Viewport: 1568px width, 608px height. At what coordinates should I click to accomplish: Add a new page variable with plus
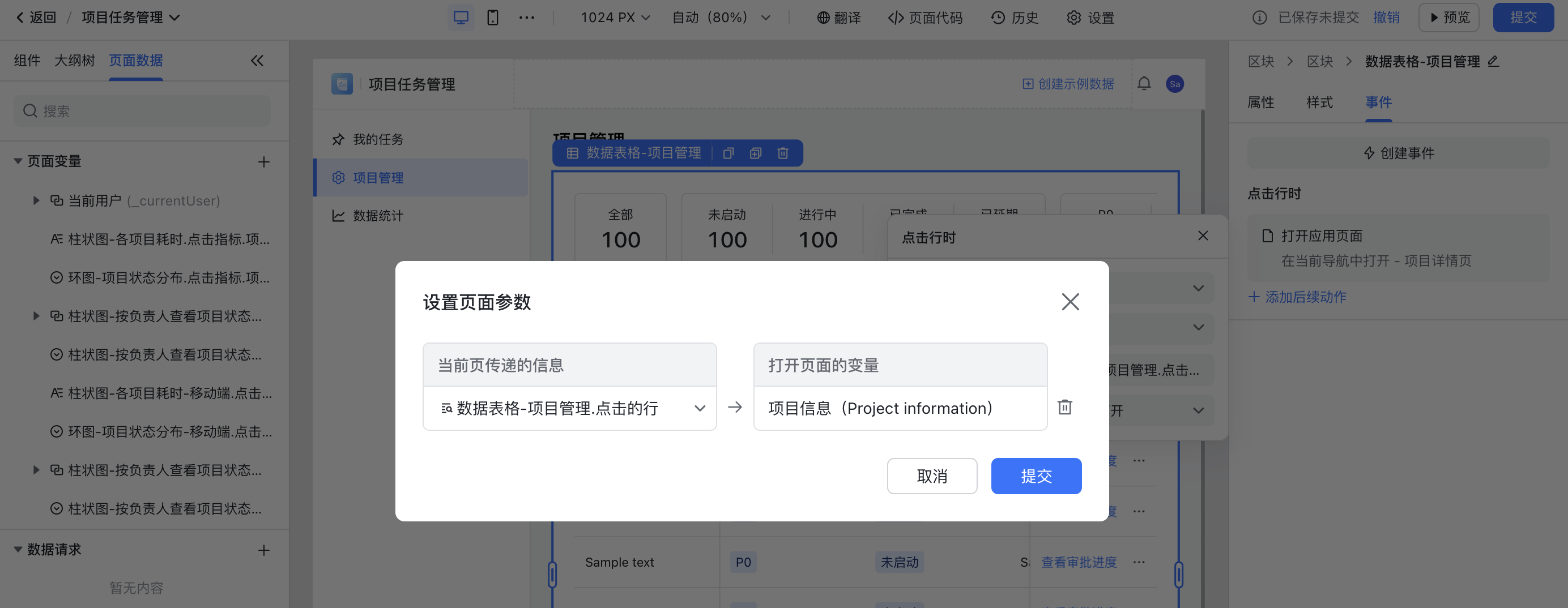(x=263, y=162)
